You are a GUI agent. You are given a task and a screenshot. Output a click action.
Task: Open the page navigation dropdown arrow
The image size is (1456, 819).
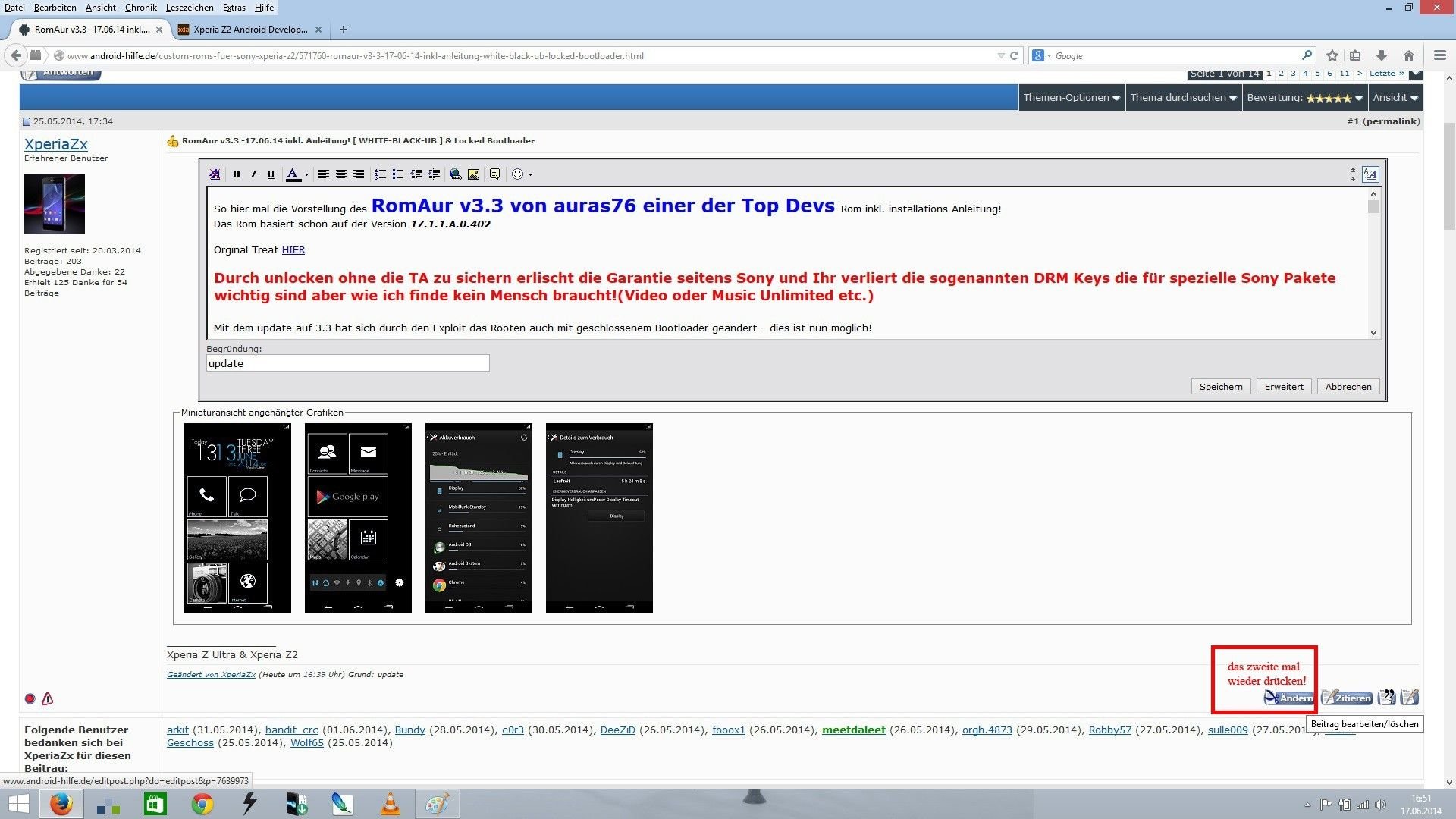coord(1416,74)
